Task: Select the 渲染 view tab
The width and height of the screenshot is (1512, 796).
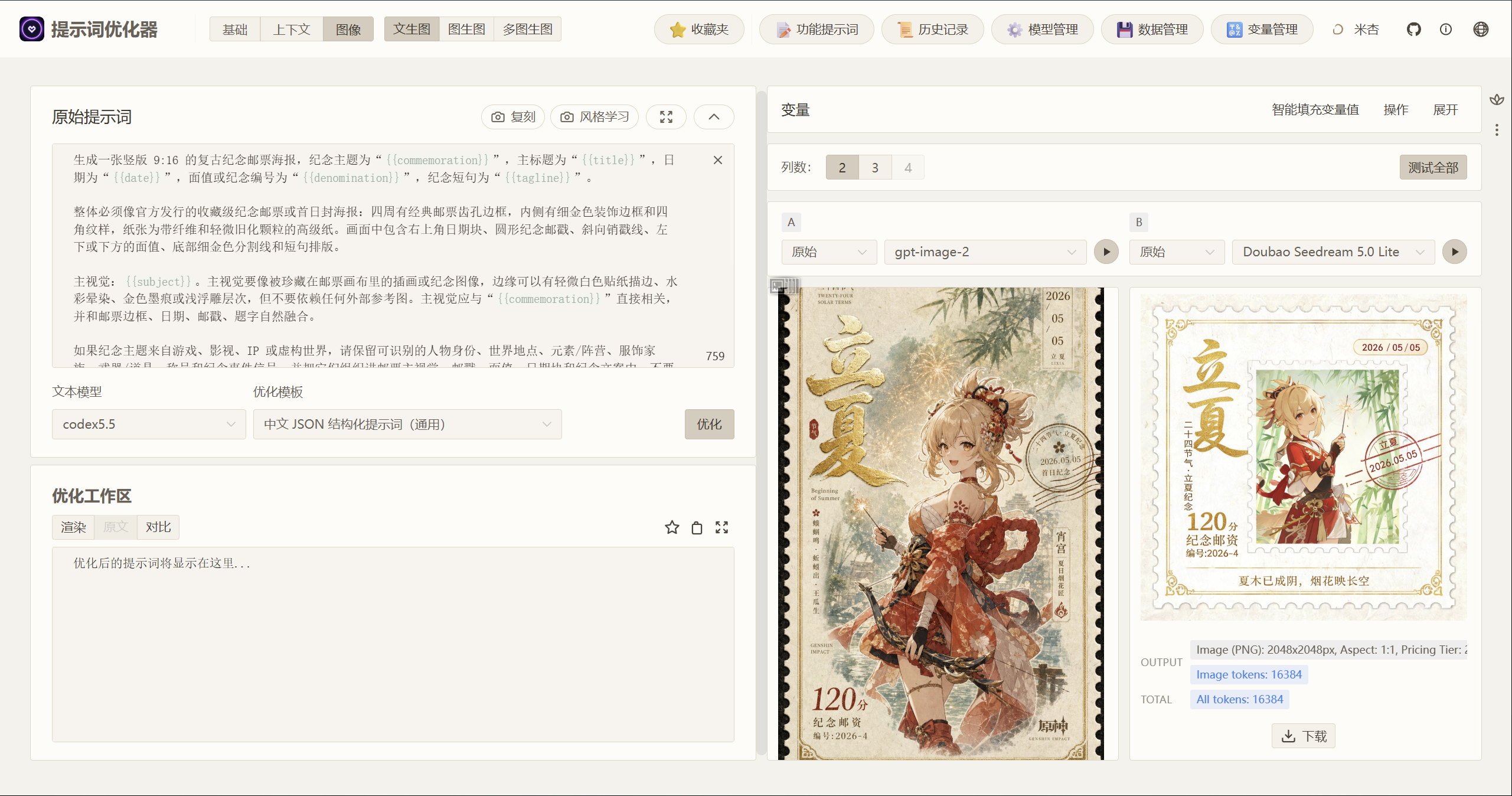Action: pyautogui.click(x=73, y=527)
